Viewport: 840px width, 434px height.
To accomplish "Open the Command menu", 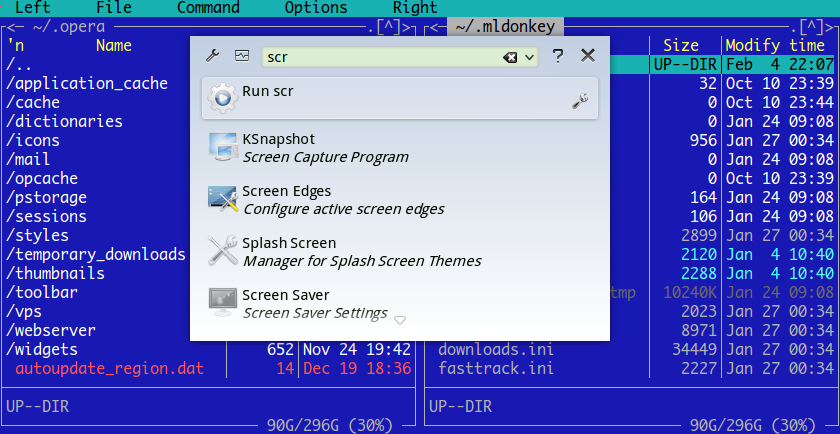I will coord(208,8).
